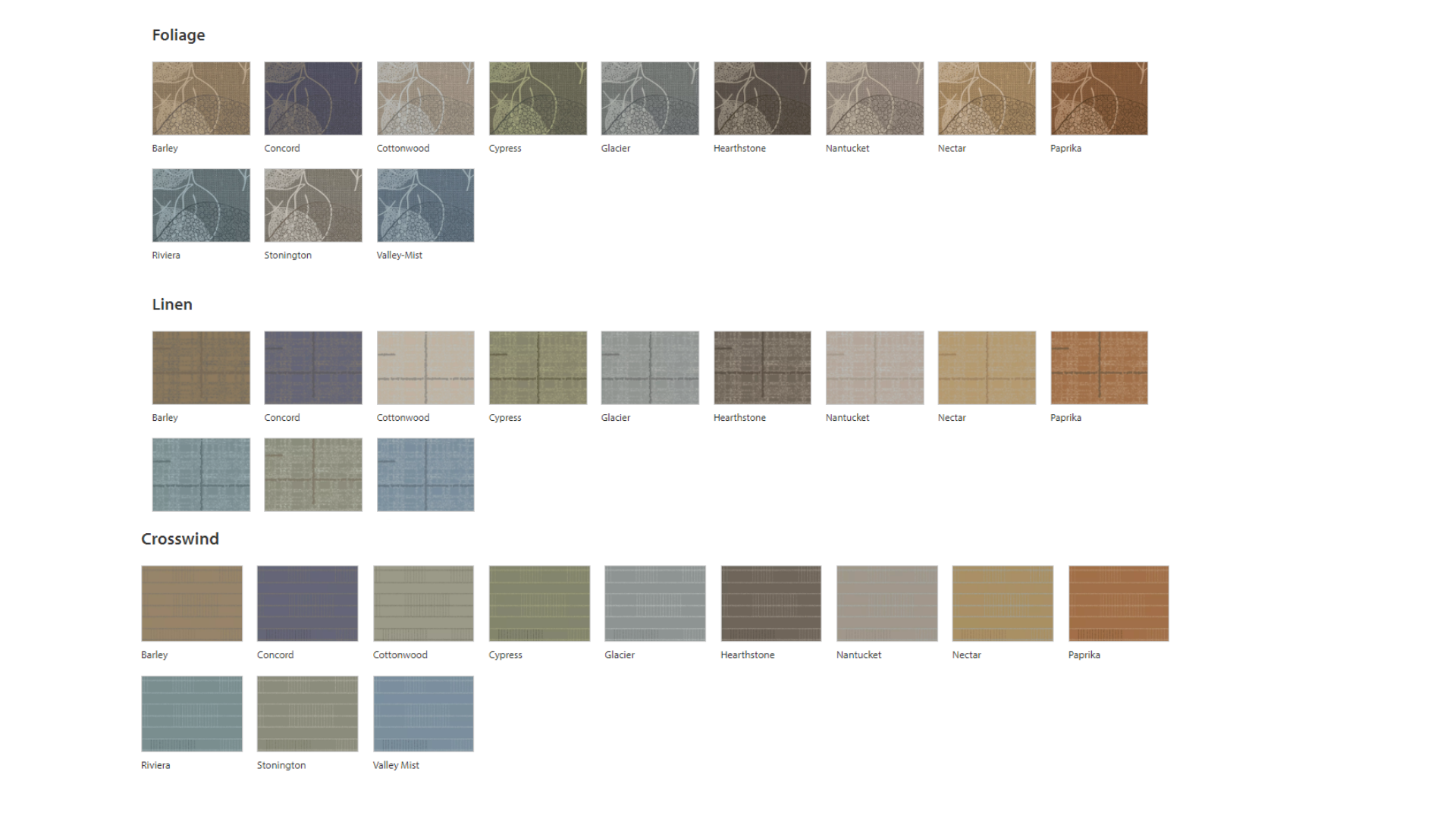
Task: Choose the Foliage Valley-Mist swatch image
Action: tap(425, 206)
